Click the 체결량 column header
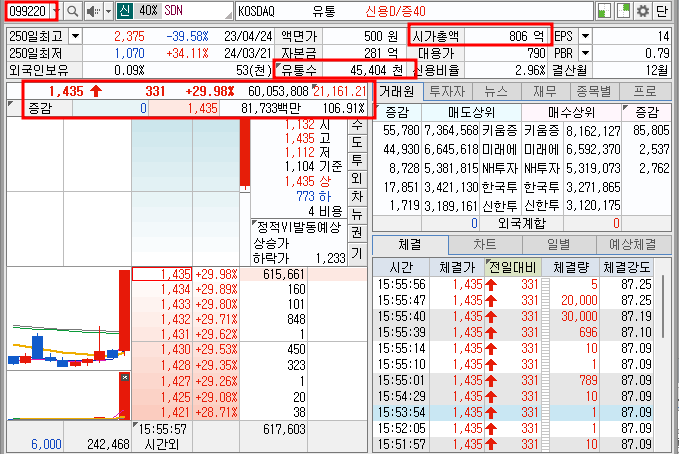Viewport: 679px width, 454px height. click(570, 267)
